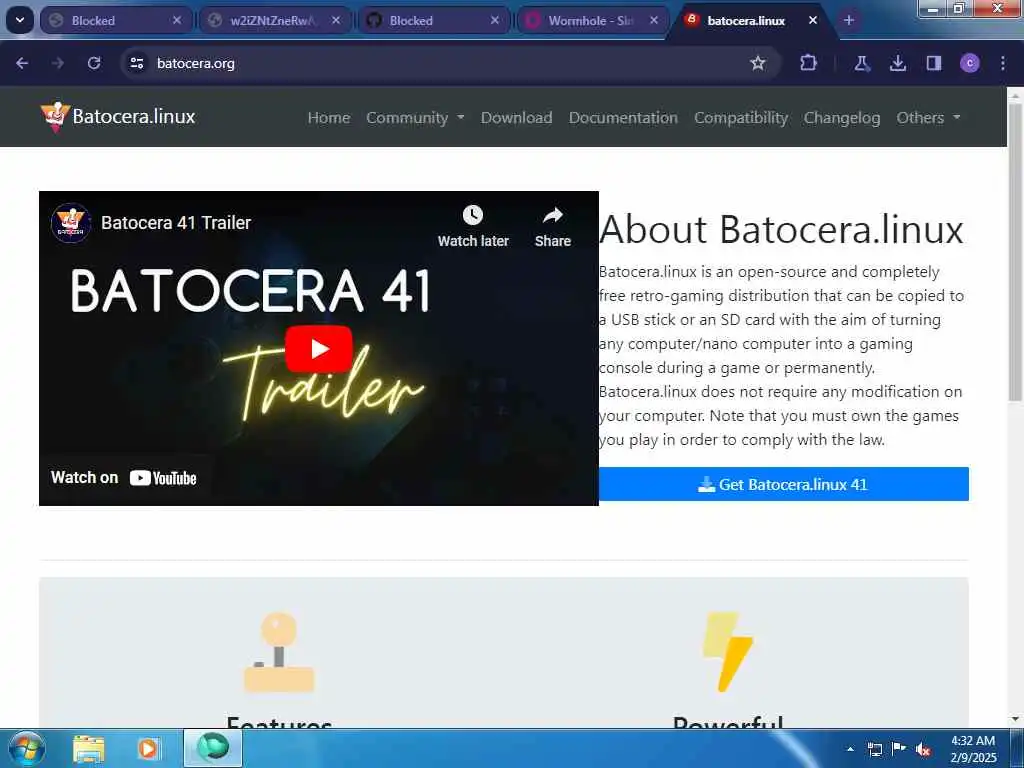
Task: Switch to the w2iZNtZneRwA tab
Action: pyautogui.click(x=274, y=20)
